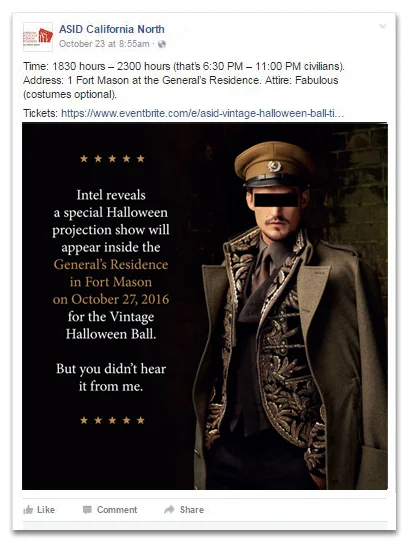Viewport: 408px width, 542px height.
Task: Follow the eventbrite.com tickets link
Action: [x=203, y=113]
